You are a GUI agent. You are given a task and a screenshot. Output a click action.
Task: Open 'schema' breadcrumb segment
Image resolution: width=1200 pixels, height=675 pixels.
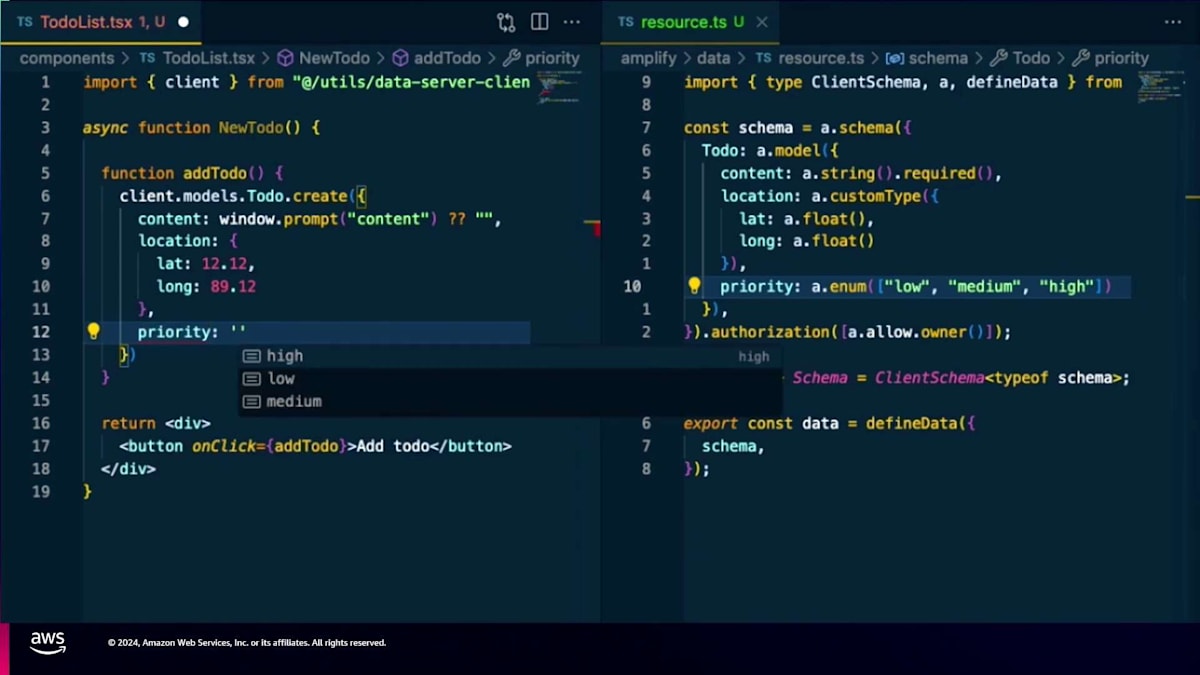coord(938,58)
